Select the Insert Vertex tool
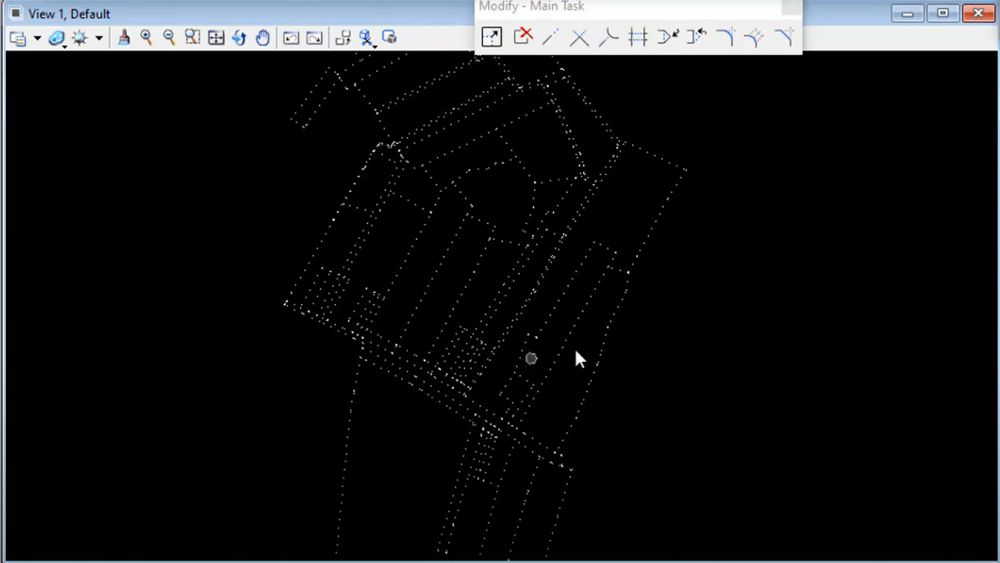The height and width of the screenshot is (563, 1000). tap(667, 36)
